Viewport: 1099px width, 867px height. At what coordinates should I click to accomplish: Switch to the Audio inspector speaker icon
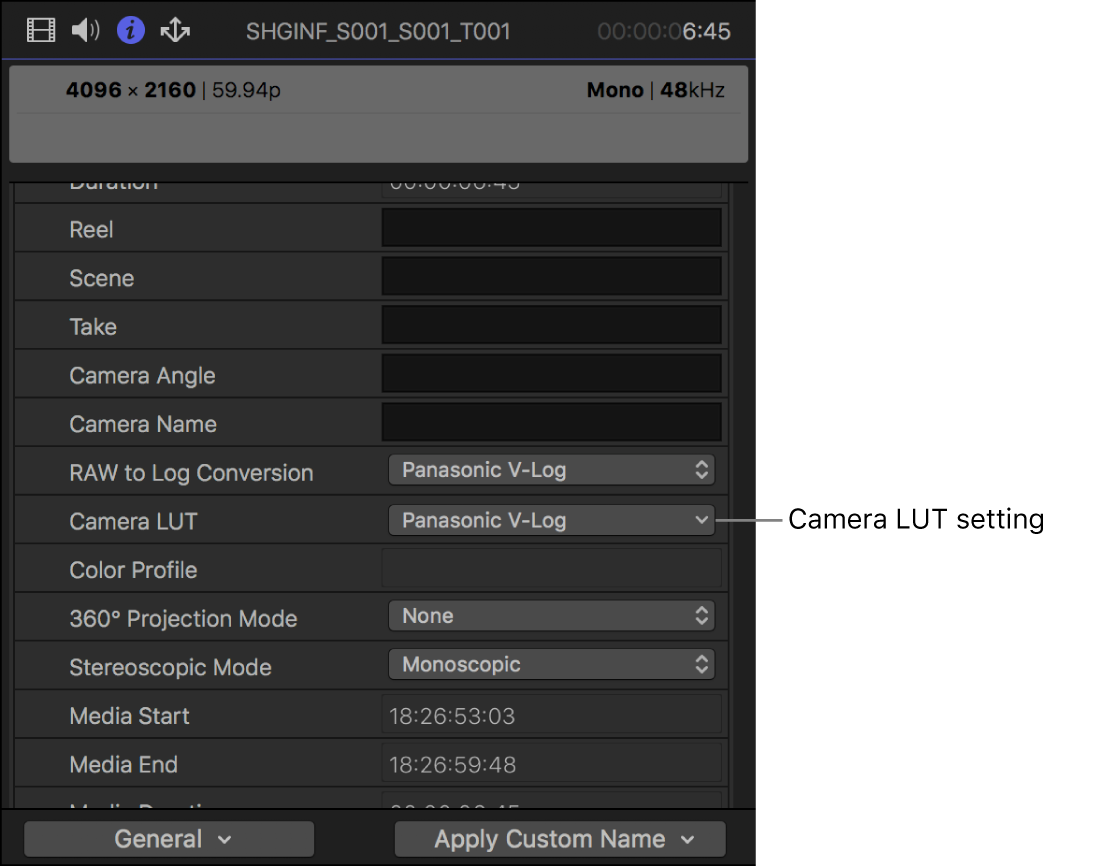click(x=85, y=30)
